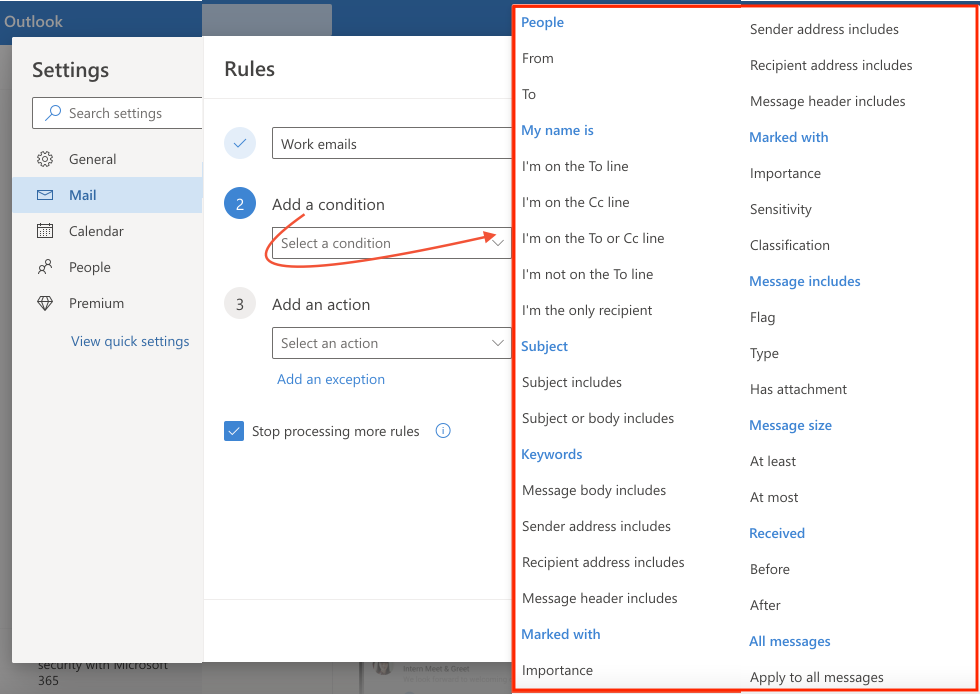Image resolution: width=980 pixels, height=694 pixels.
Task: Select Before under Received conditions
Action: coord(769,569)
